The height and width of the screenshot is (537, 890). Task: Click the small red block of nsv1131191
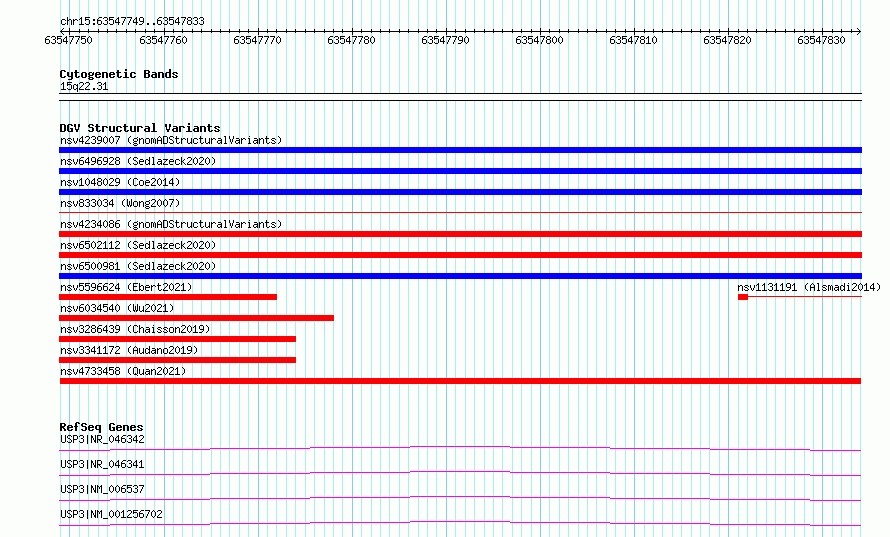pyautogui.click(x=743, y=297)
